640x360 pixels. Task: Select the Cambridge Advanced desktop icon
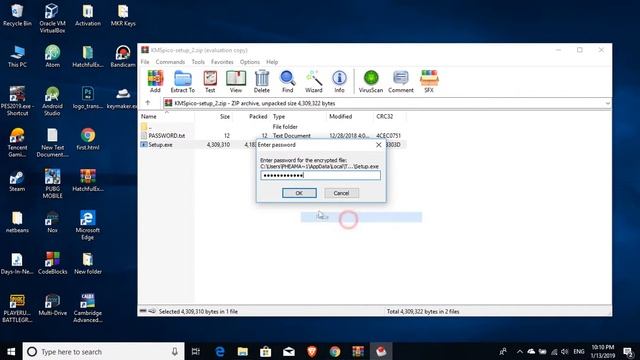click(87, 308)
